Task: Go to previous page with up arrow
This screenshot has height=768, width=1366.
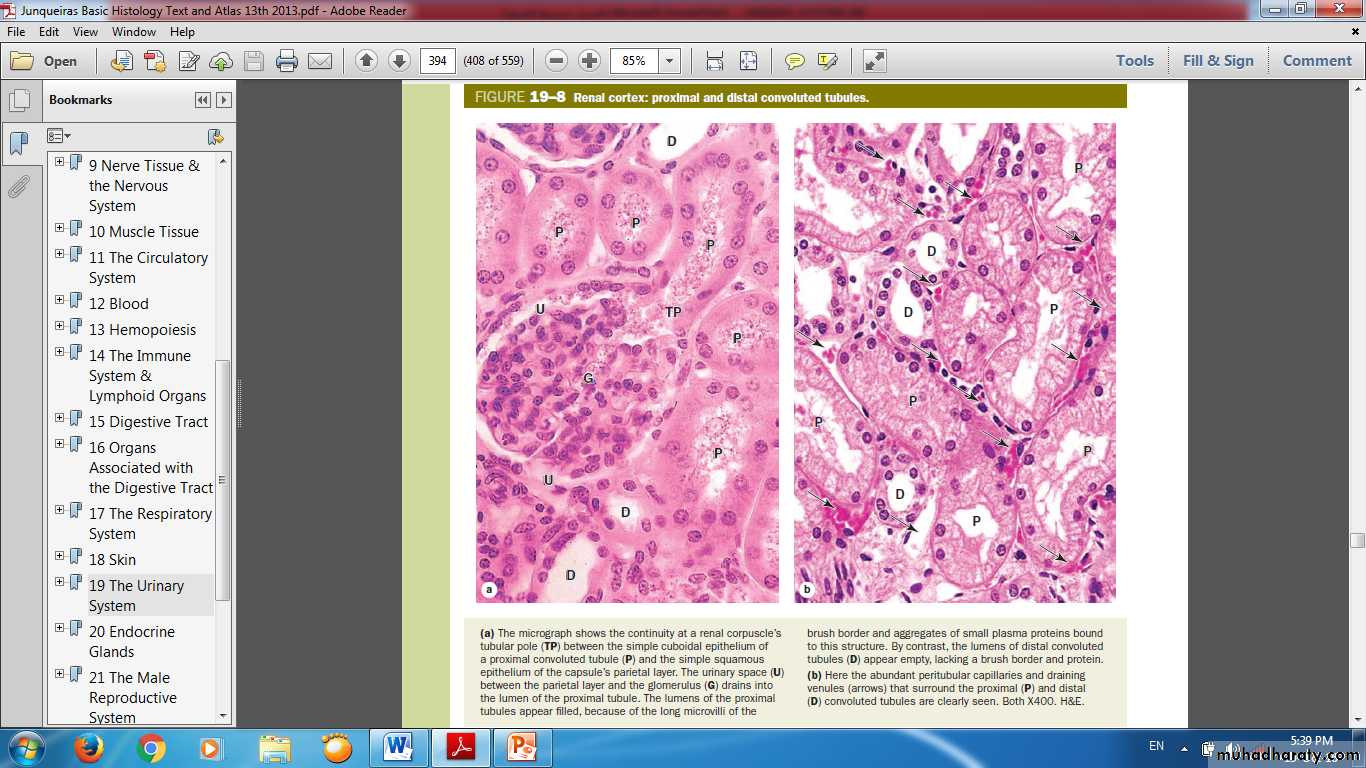Action: click(366, 61)
